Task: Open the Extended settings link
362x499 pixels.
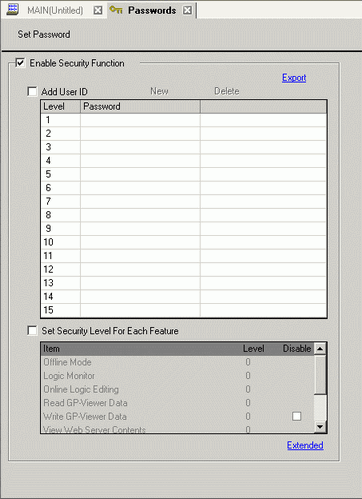Action: 305,445
